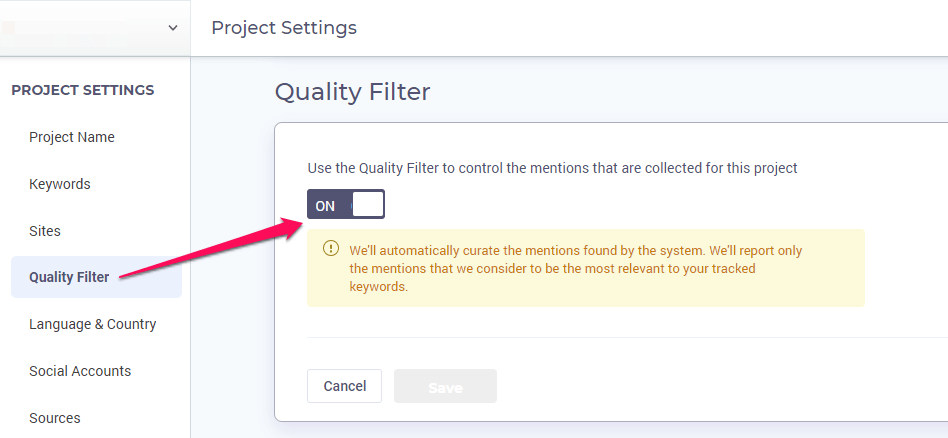Click the info icon in yellow notice
Screen dimensions: 948x438
point(331,249)
